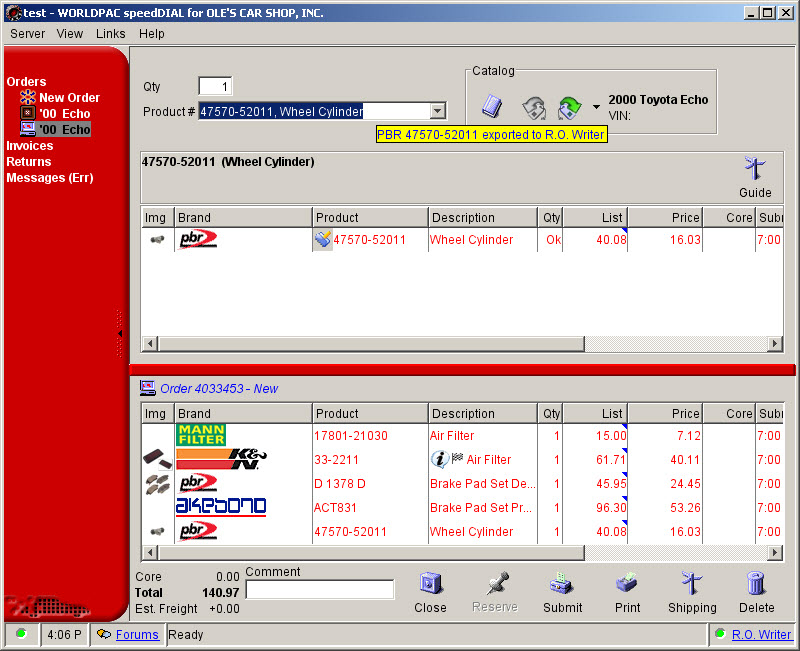Delete the order with trash icon
This screenshot has width=800, height=651.
[756, 583]
